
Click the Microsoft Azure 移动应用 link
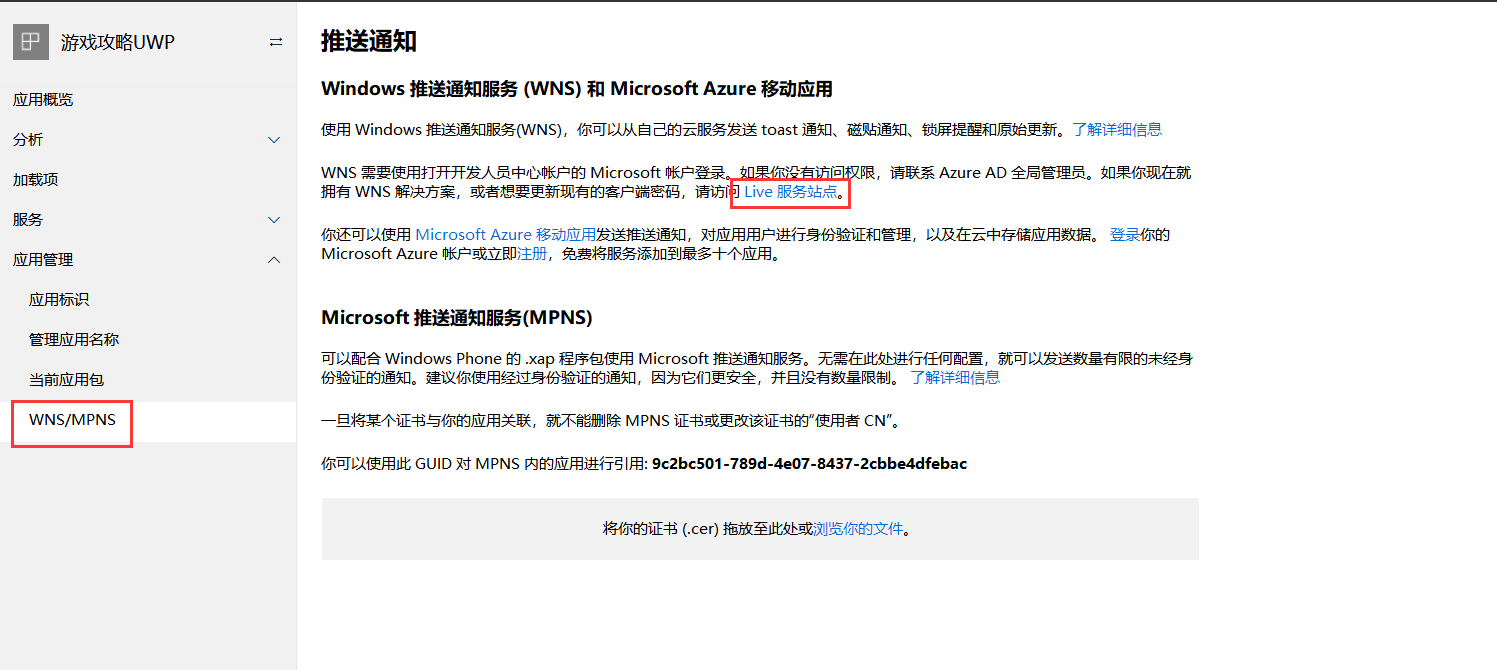tap(505, 235)
